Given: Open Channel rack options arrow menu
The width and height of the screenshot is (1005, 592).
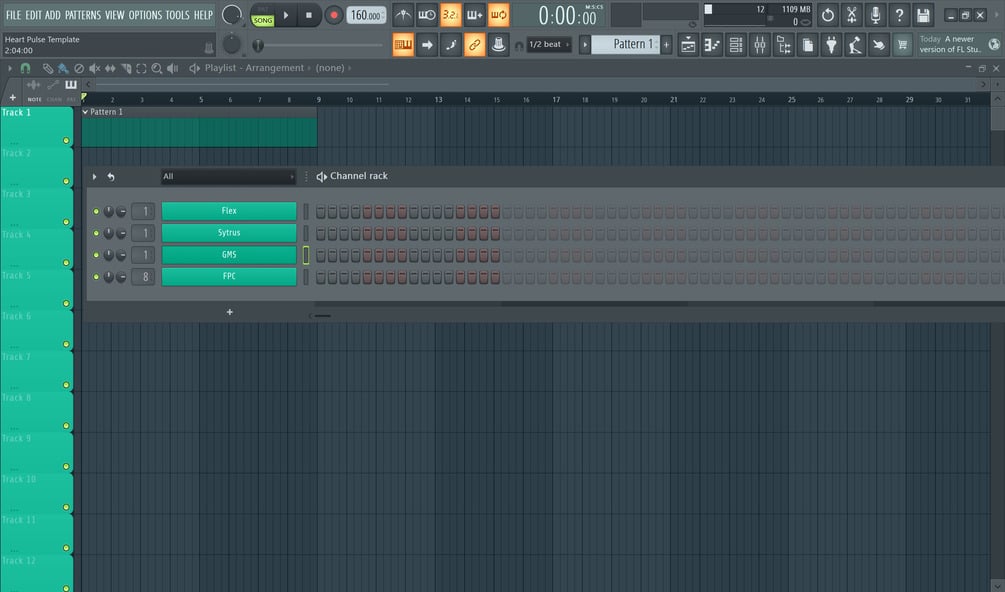Looking at the screenshot, I should click(94, 176).
